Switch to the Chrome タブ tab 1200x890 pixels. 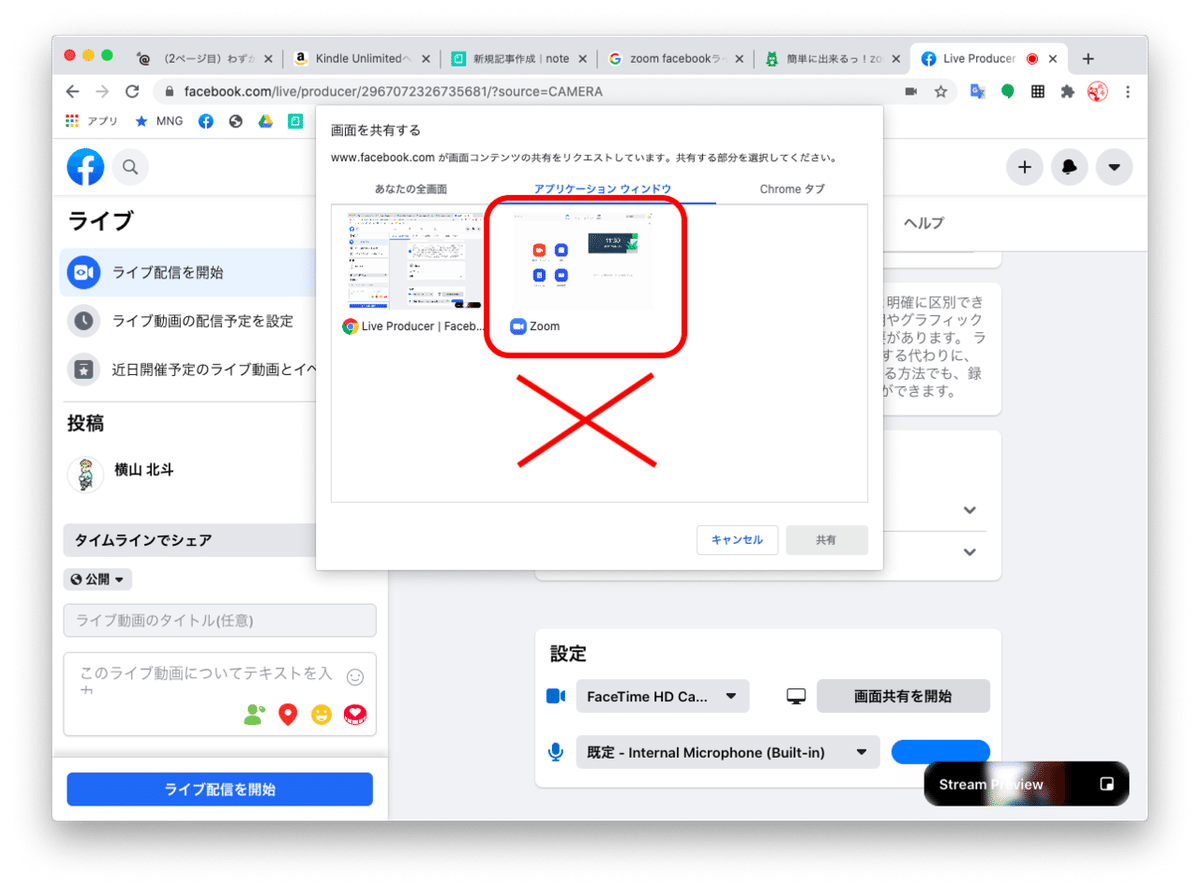click(x=791, y=188)
